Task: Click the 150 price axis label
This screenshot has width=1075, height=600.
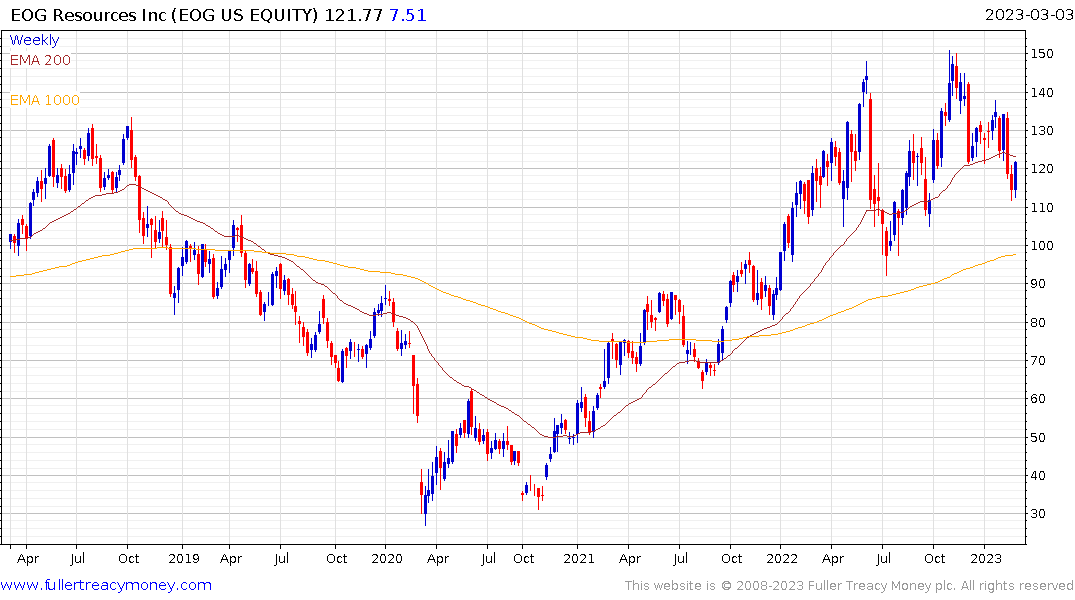Action: click(1042, 53)
